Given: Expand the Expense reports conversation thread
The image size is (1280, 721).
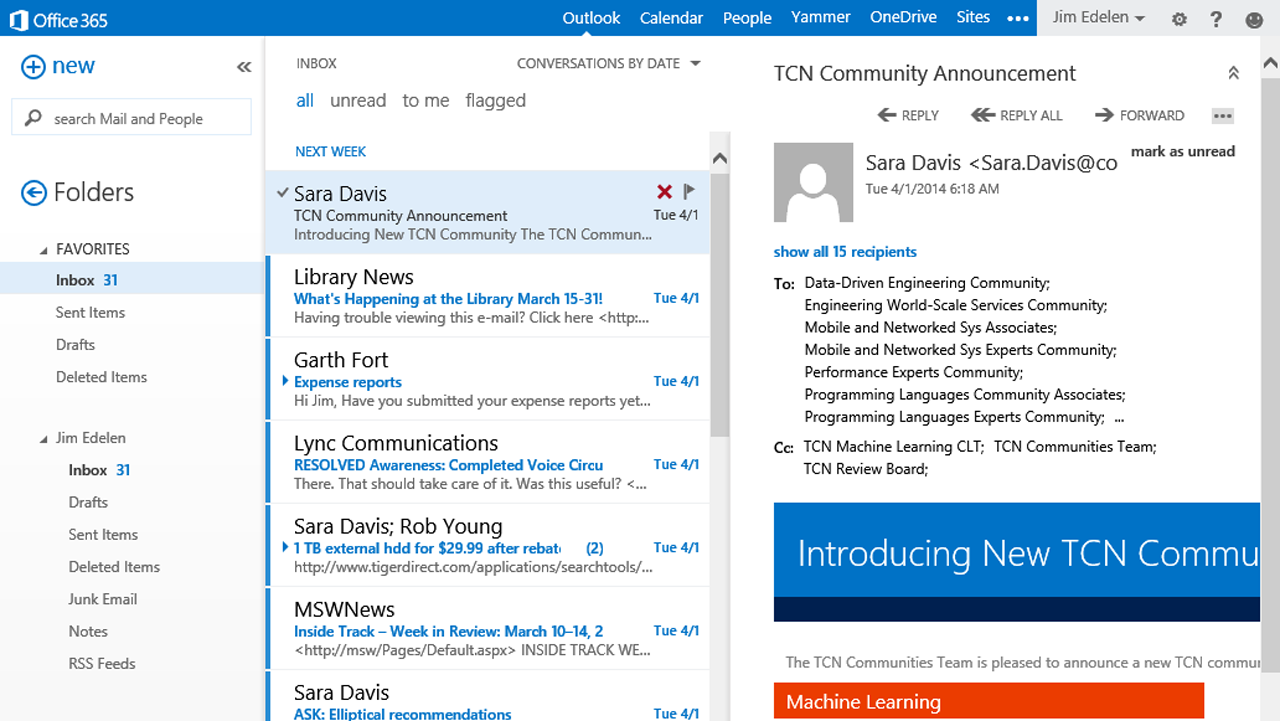Looking at the screenshot, I should (x=286, y=381).
